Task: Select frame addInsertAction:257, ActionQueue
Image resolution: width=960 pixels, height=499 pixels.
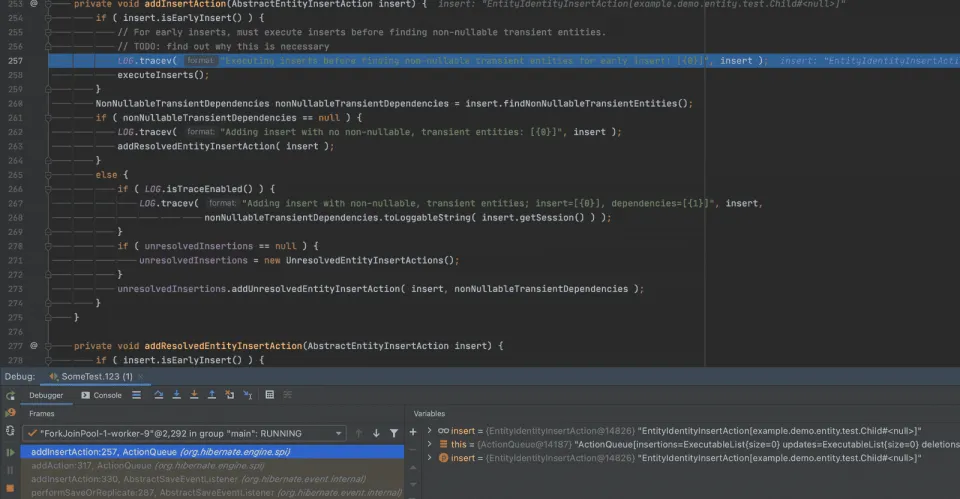Action: (212, 452)
